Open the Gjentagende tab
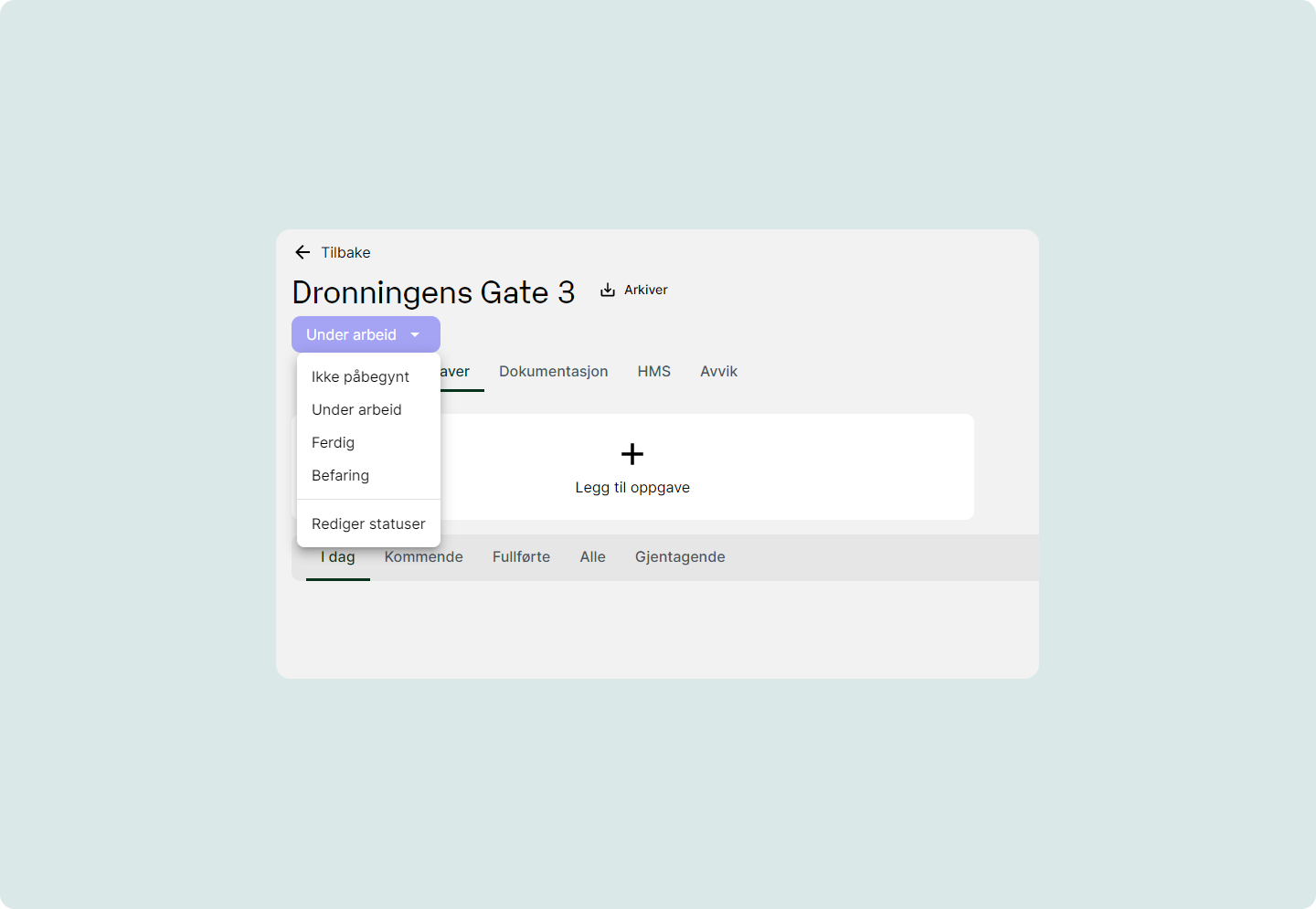The height and width of the screenshot is (909, 1316). point(681,556)
